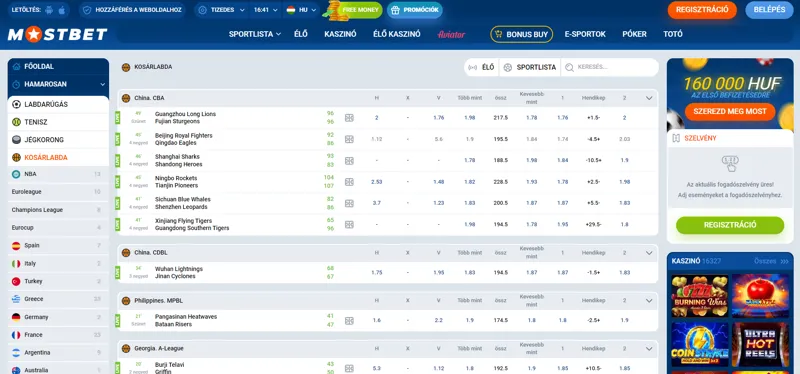Screen dimensions: 800x374
Task: Open the Coin Strike casino game thumbnail
Action: point(699,344)
